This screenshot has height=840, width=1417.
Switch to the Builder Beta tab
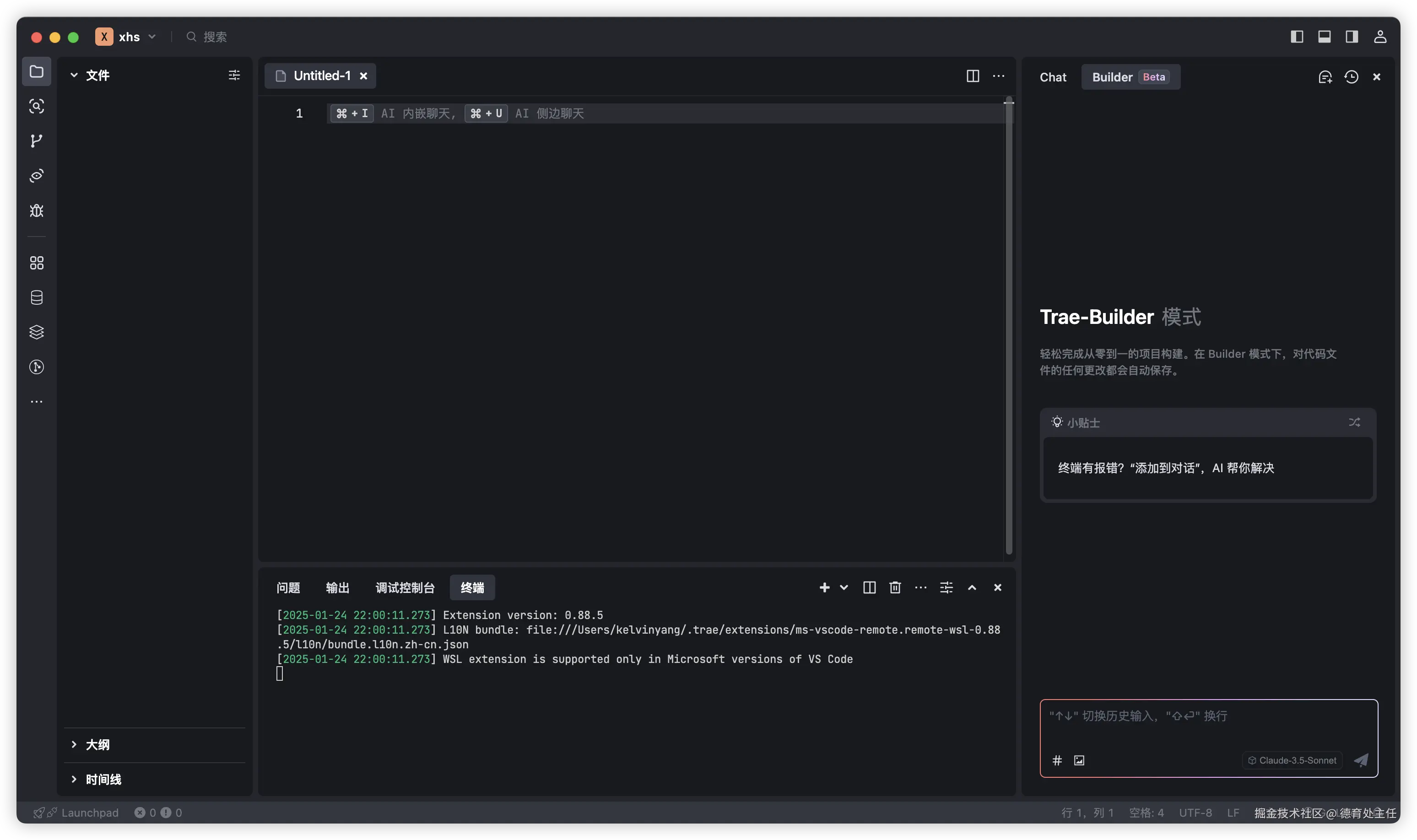(1130, 77)
